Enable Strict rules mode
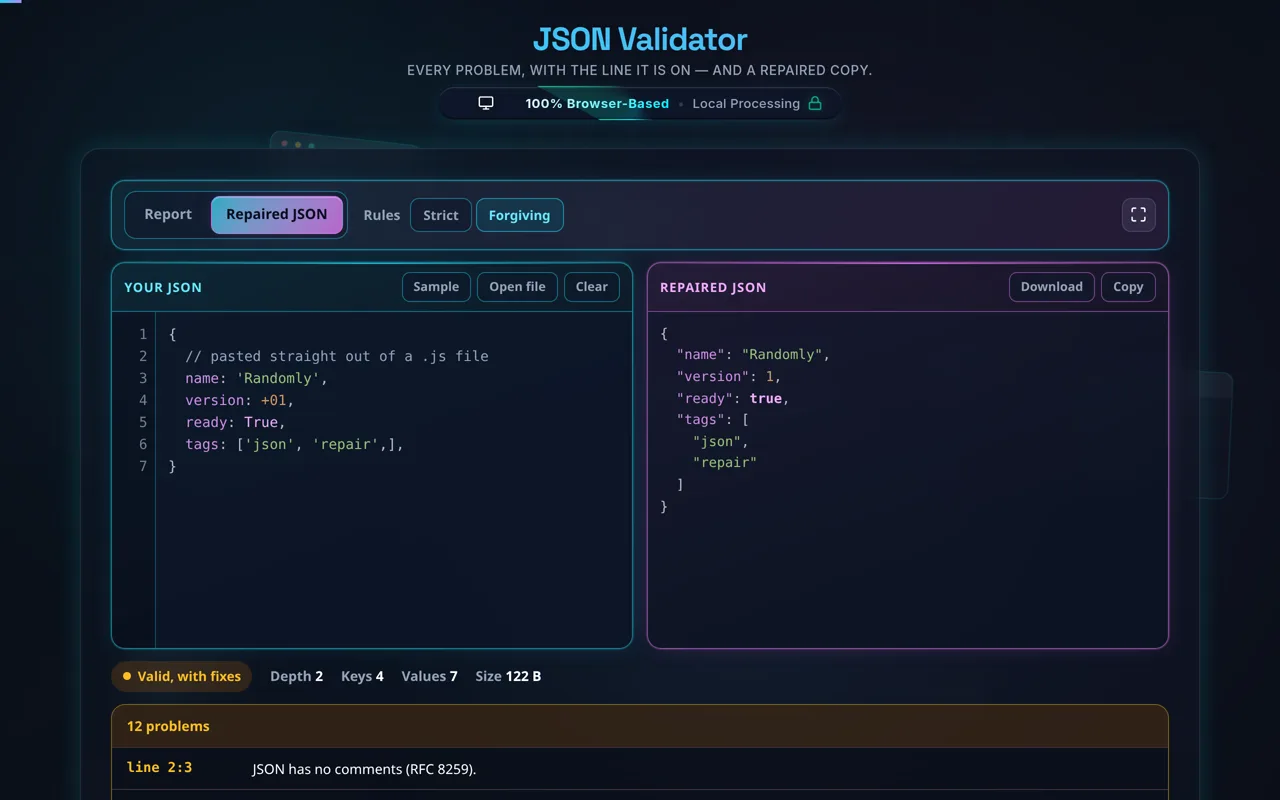The width and height of the screenshot is (1280, 800). coord(441,215)
